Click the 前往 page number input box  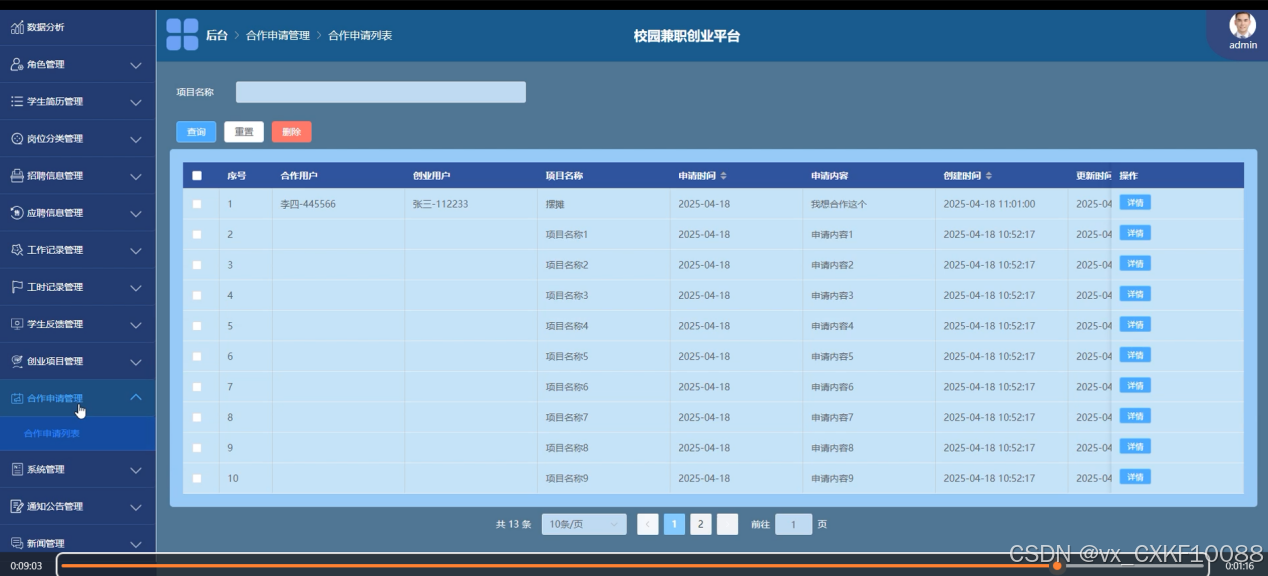tap(794, 524)
